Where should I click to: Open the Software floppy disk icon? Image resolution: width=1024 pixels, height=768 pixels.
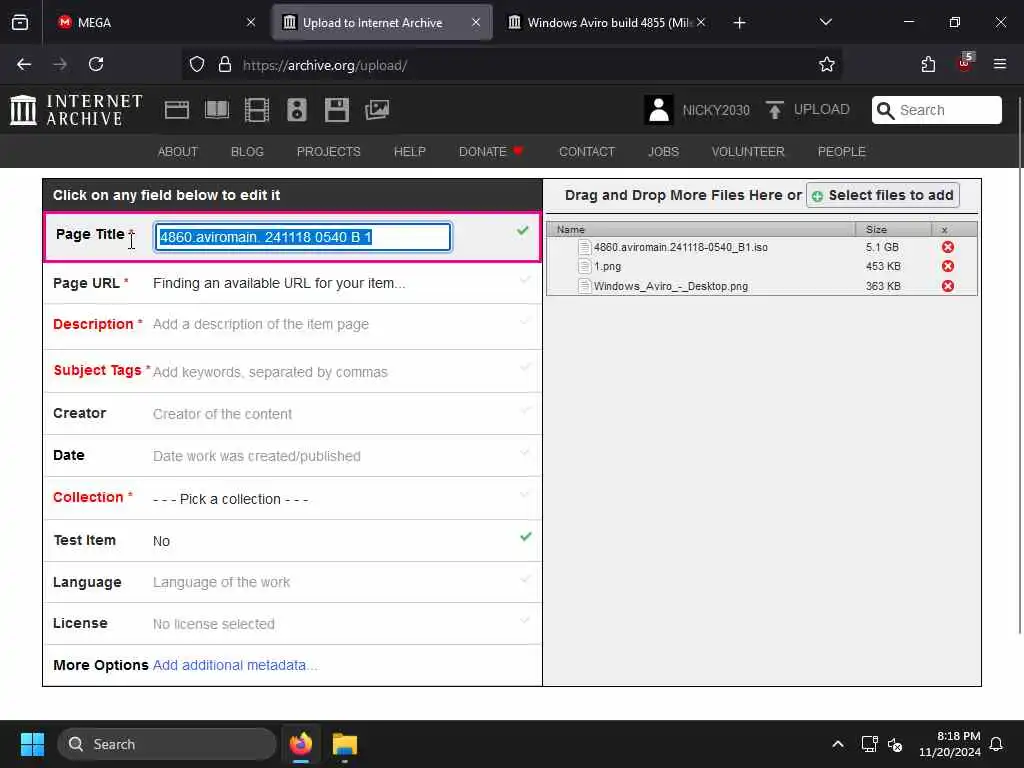coord(337,110)
